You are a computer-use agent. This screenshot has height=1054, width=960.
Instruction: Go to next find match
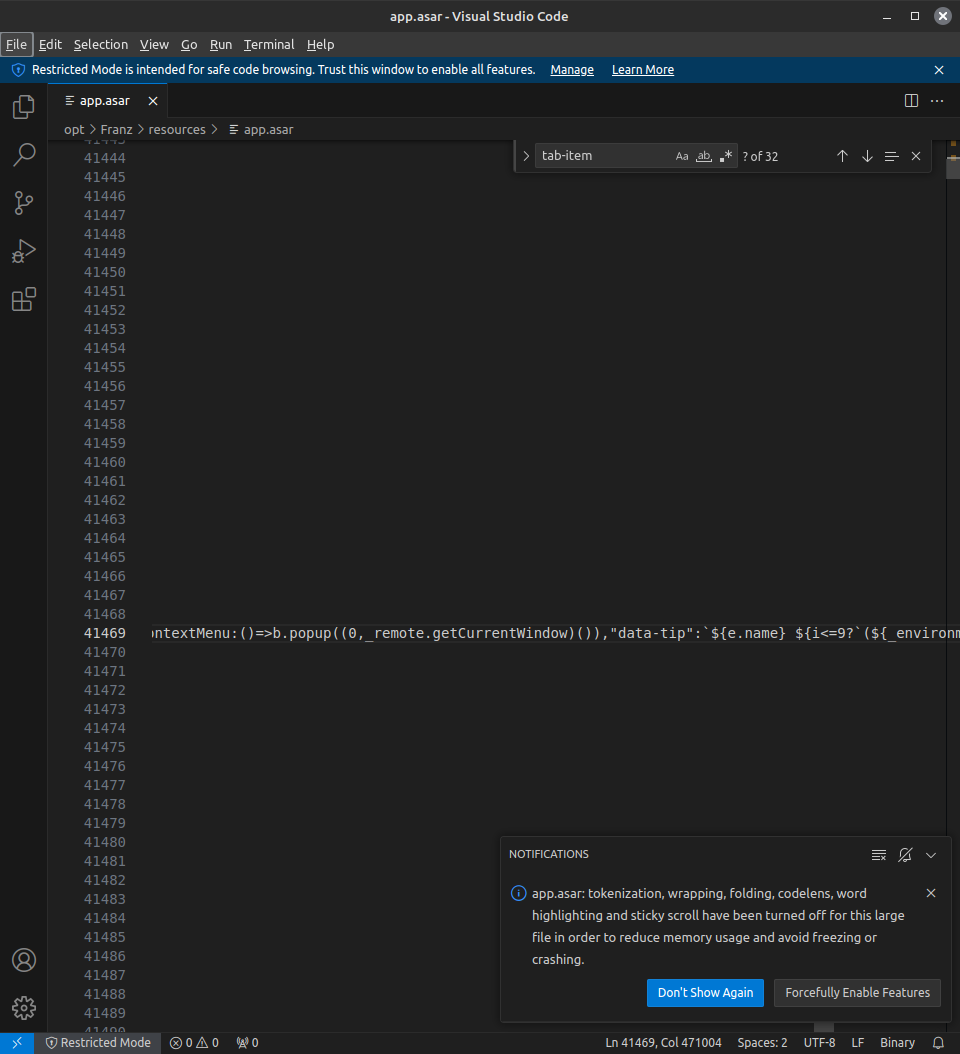867,156
